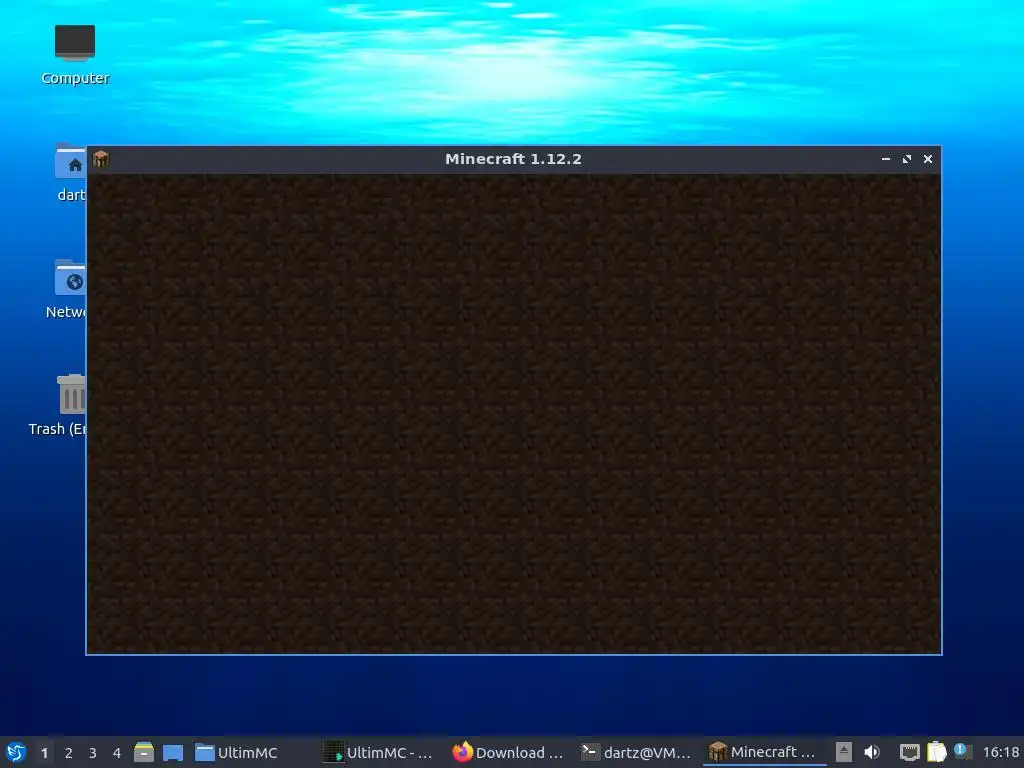Viewport: 1024px width, 768px height.
Task: Open the clipboard manager tray icon
Action: coord(936,752)
